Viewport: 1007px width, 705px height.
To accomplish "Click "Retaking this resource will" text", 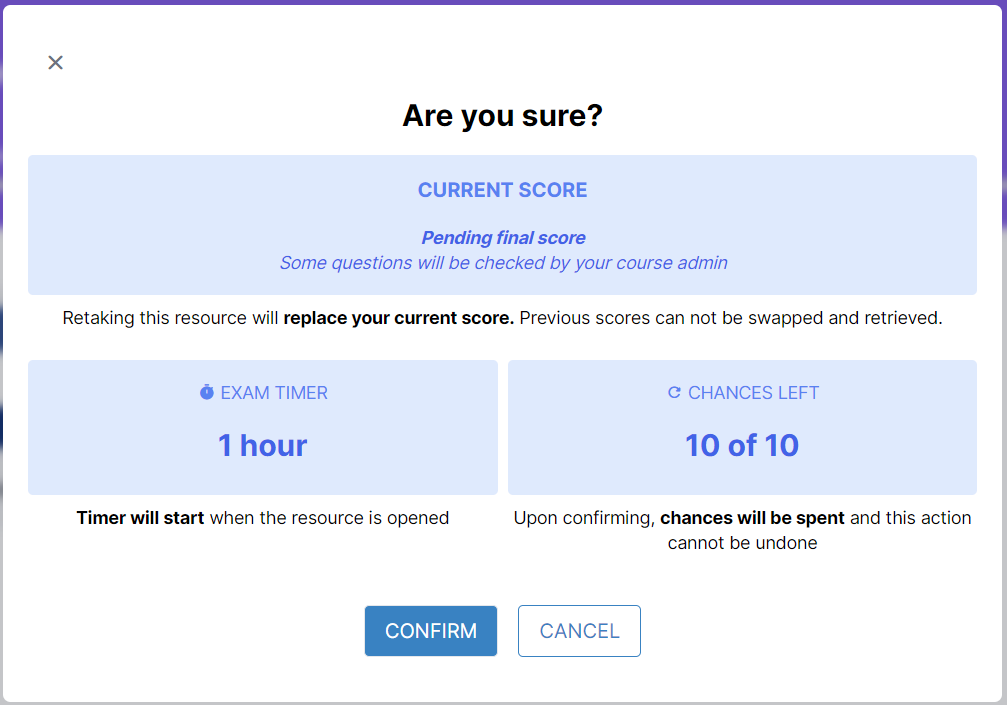I will pos(170,319).
